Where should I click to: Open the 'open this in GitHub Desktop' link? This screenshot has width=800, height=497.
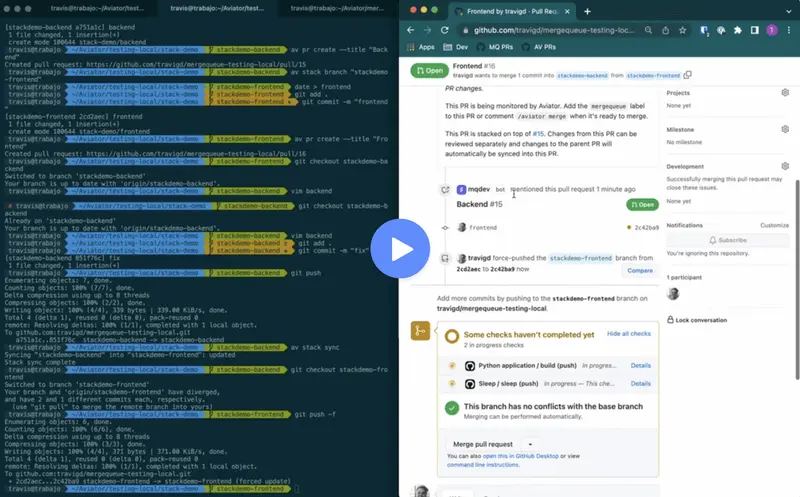tap(520, 456)
